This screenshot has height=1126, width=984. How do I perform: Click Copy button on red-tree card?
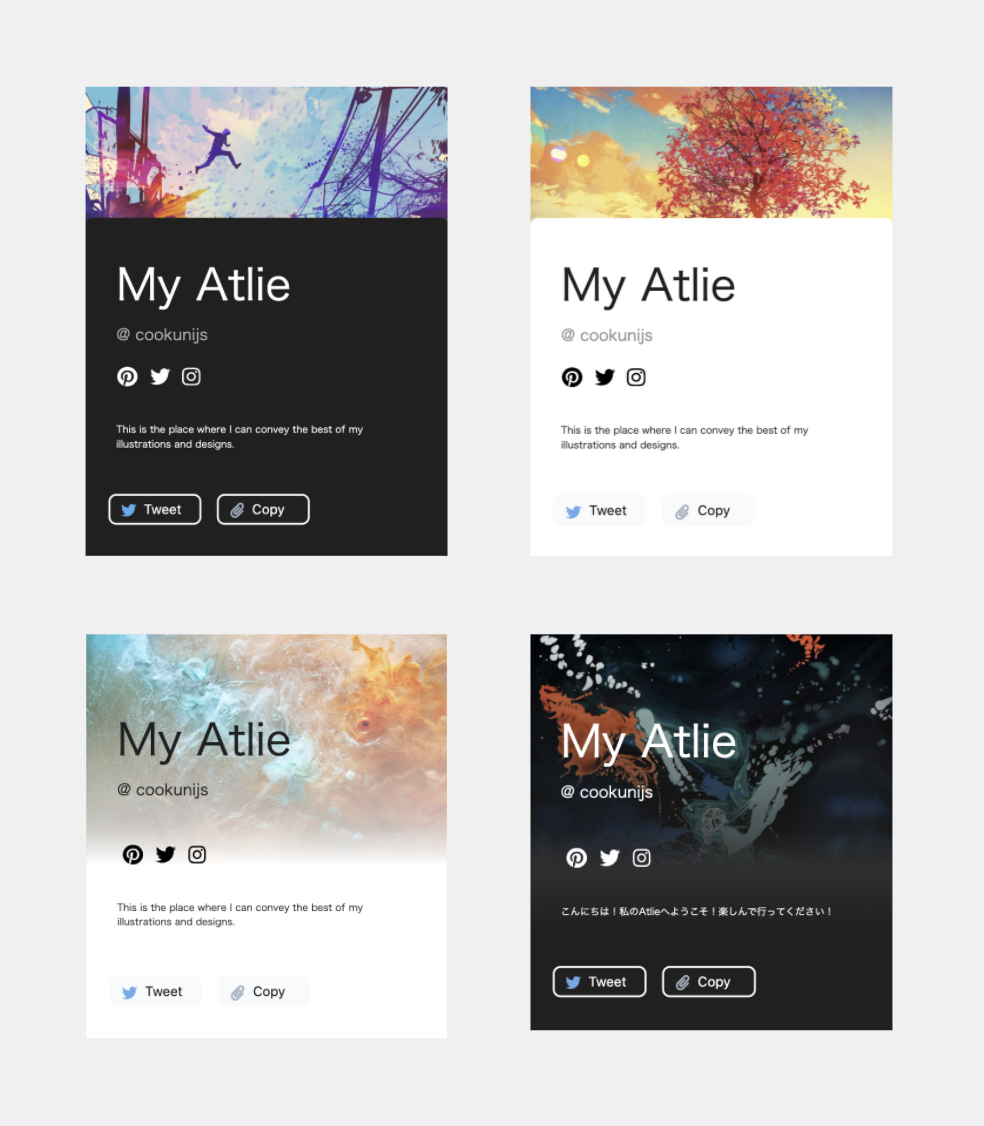click(708, 511)
